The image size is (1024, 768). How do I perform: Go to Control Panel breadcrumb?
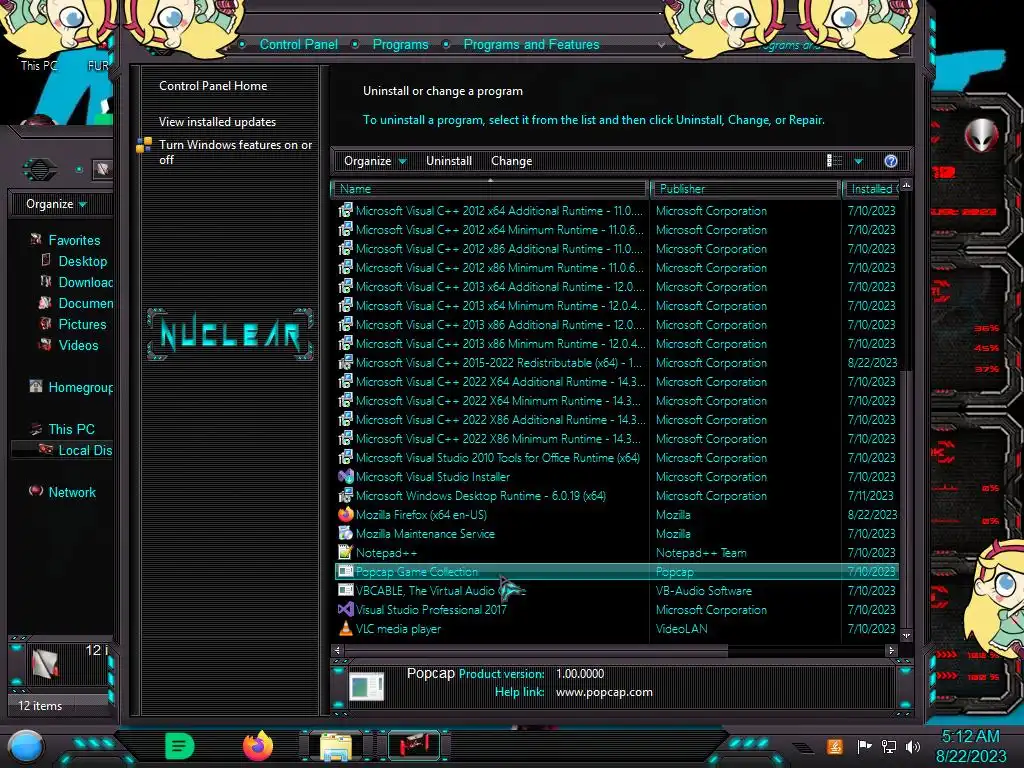298,44
